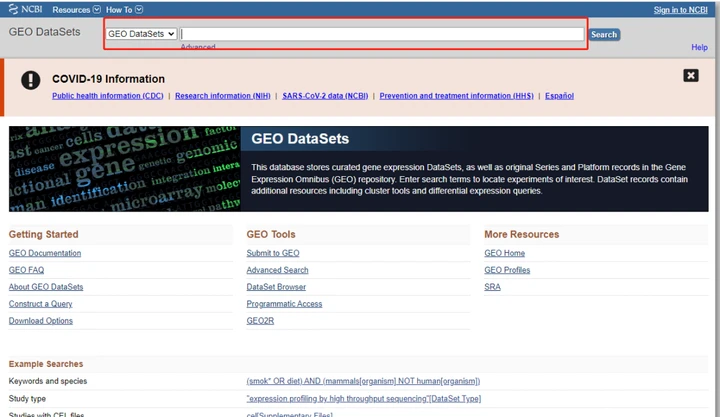Open the How To menu
This screenshot has width=720, height=417.
coord(124,10)
